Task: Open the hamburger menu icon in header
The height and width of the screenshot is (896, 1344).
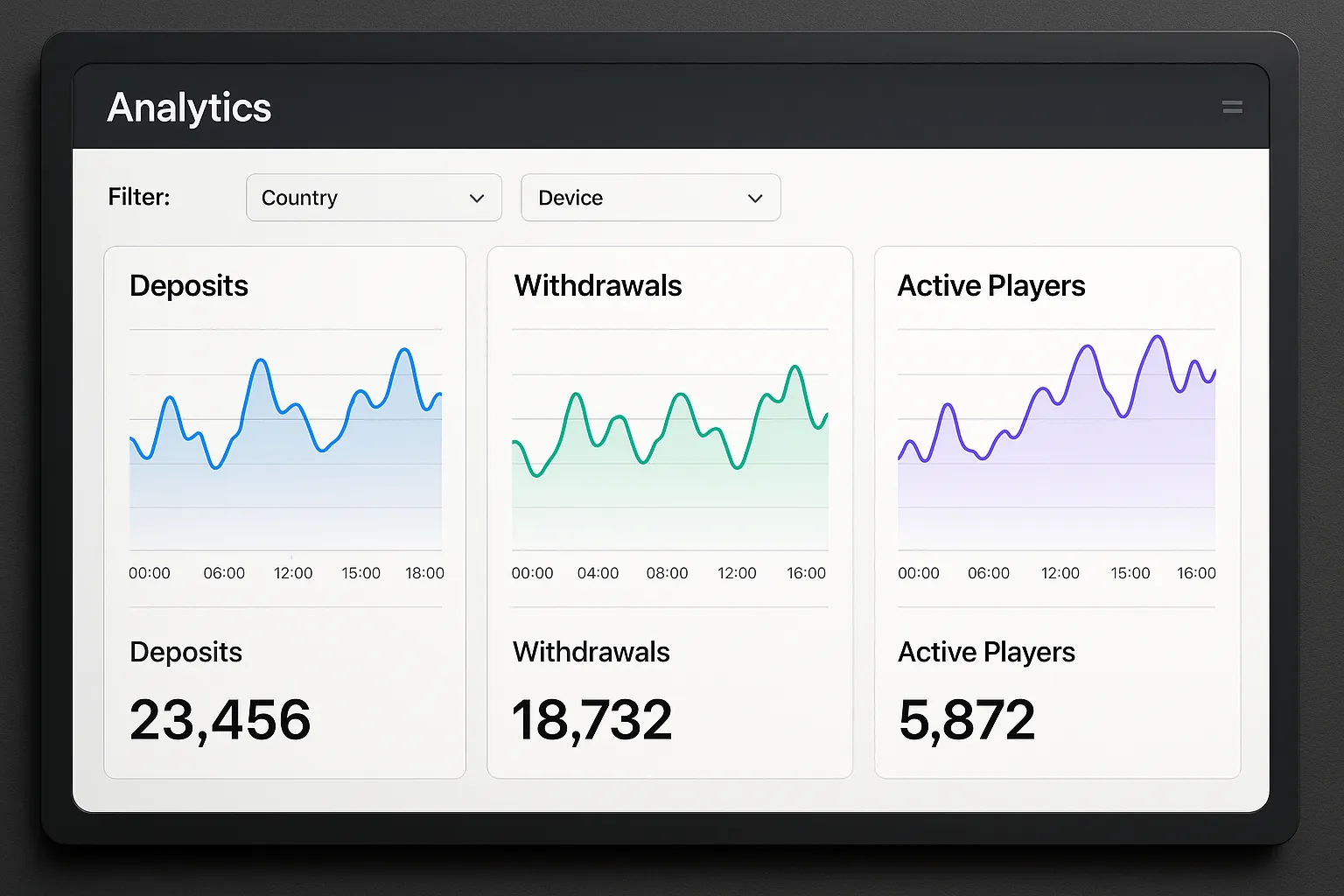Action: tap(1232, 108)
